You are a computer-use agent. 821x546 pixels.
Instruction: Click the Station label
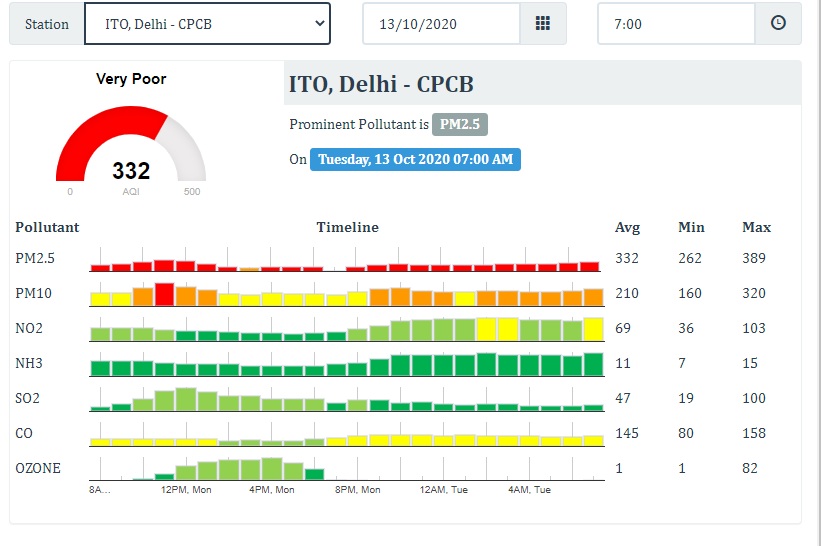47,24
